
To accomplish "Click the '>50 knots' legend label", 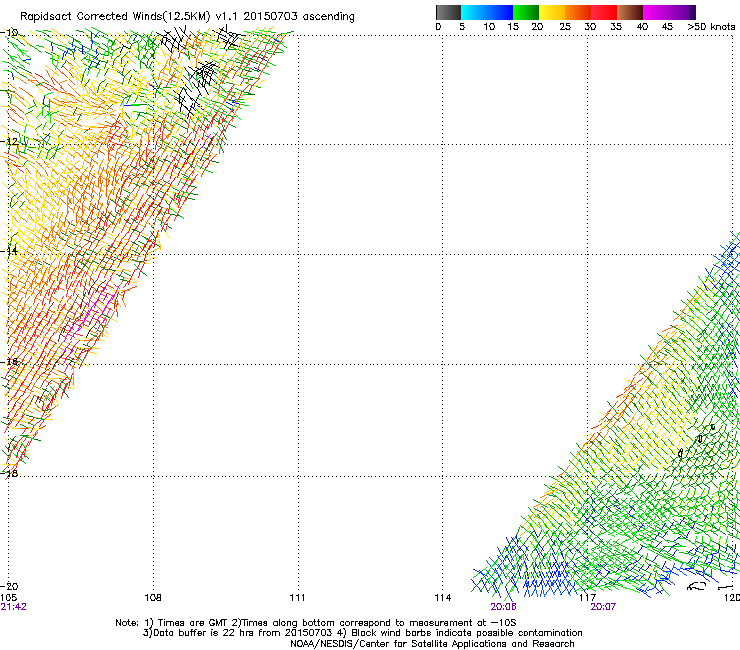I will pos(711,27).
